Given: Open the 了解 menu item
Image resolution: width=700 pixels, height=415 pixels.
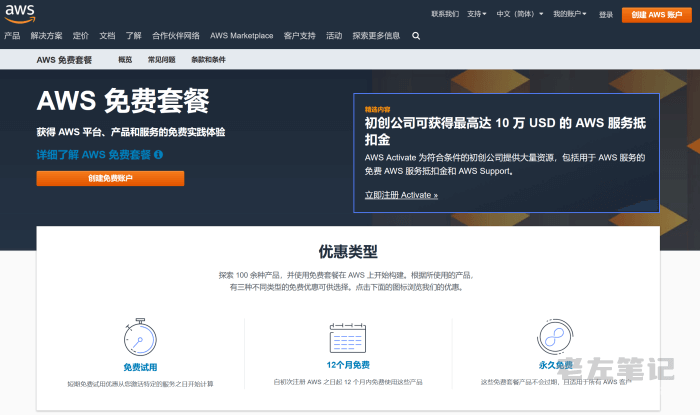Looking at the screenshot, I should point(133,36).
